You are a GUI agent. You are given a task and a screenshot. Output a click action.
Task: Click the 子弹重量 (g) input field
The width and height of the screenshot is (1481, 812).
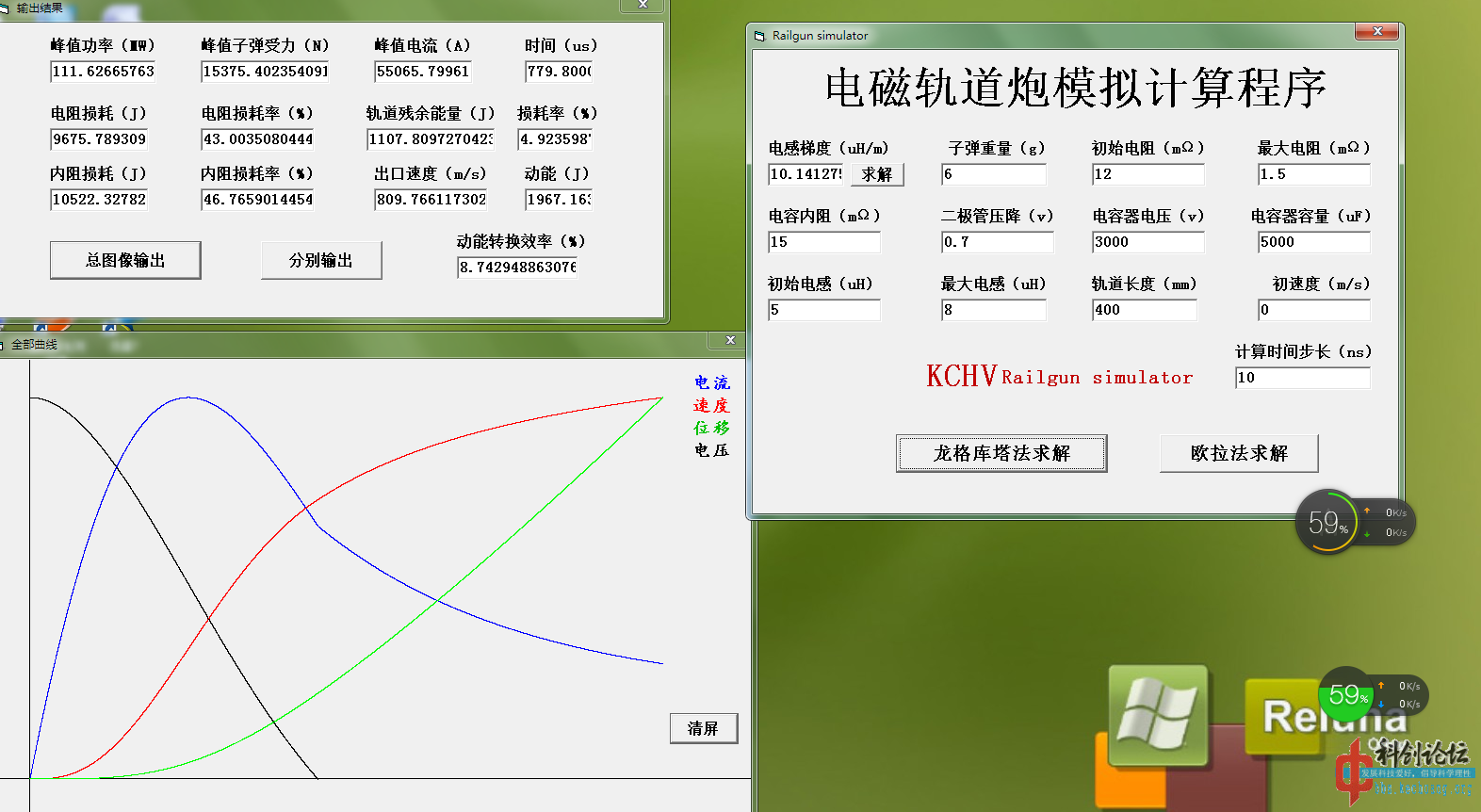click(x=994, y=174)
